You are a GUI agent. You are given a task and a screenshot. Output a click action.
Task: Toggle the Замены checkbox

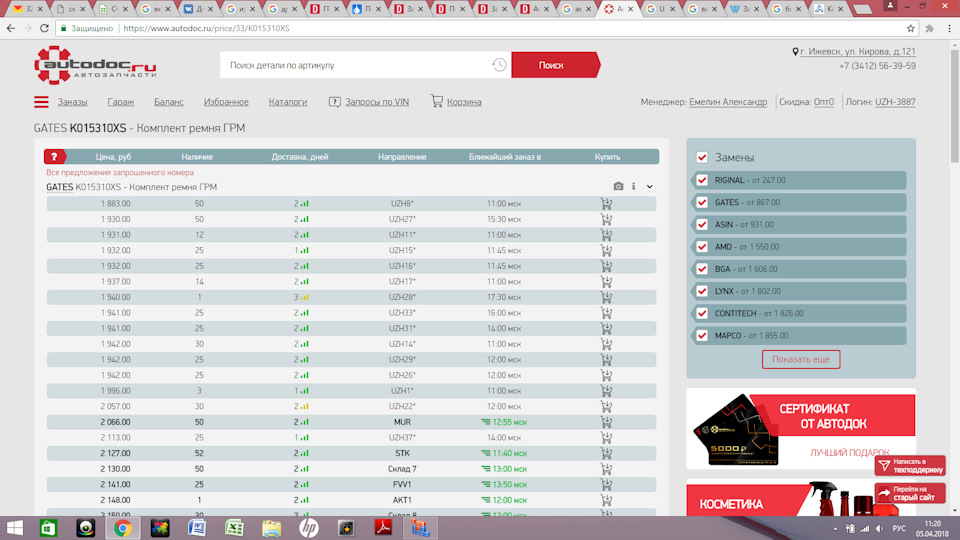click(702, 157)
